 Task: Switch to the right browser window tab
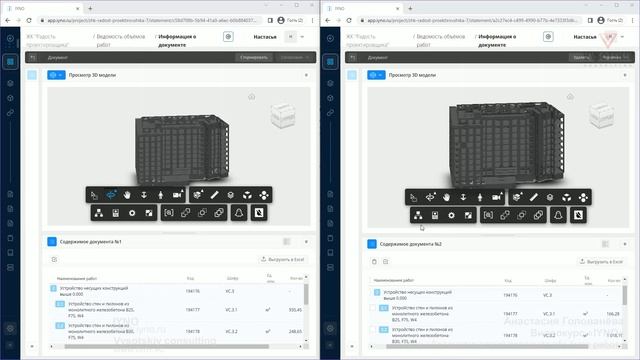coord(362,8)
